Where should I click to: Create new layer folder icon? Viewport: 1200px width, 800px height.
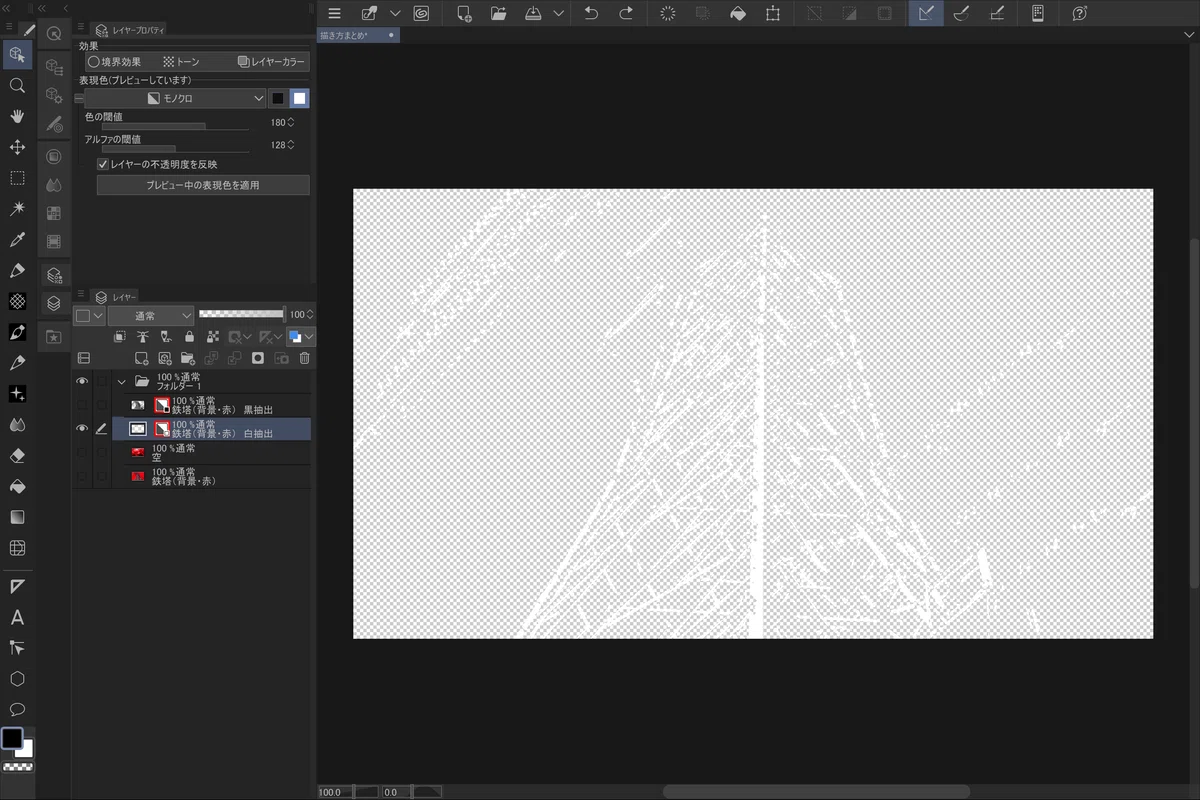187,358
